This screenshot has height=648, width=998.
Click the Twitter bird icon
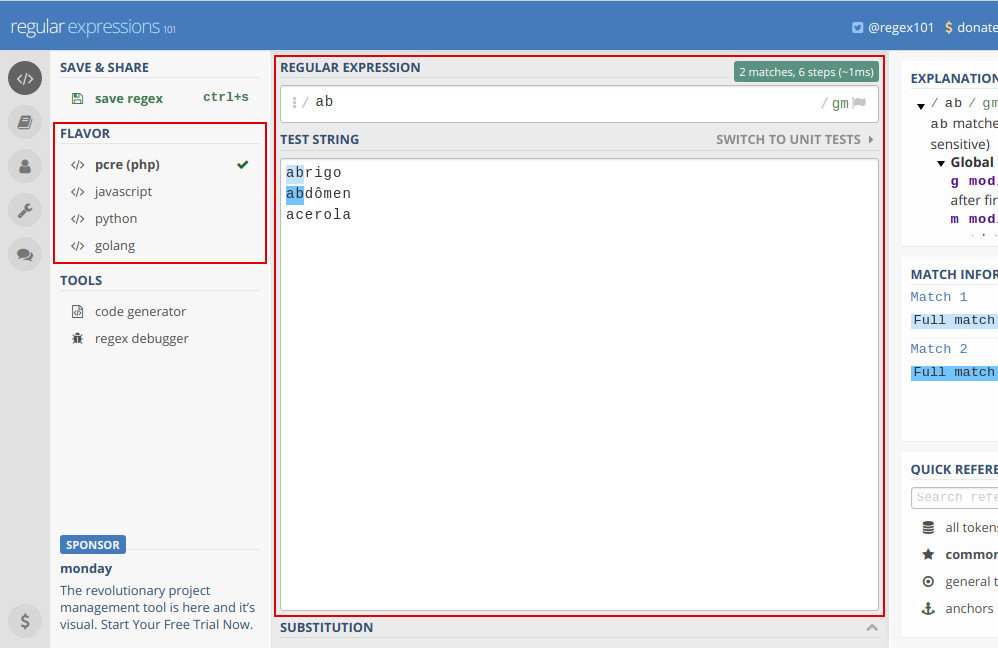click(x=857, y=27)
